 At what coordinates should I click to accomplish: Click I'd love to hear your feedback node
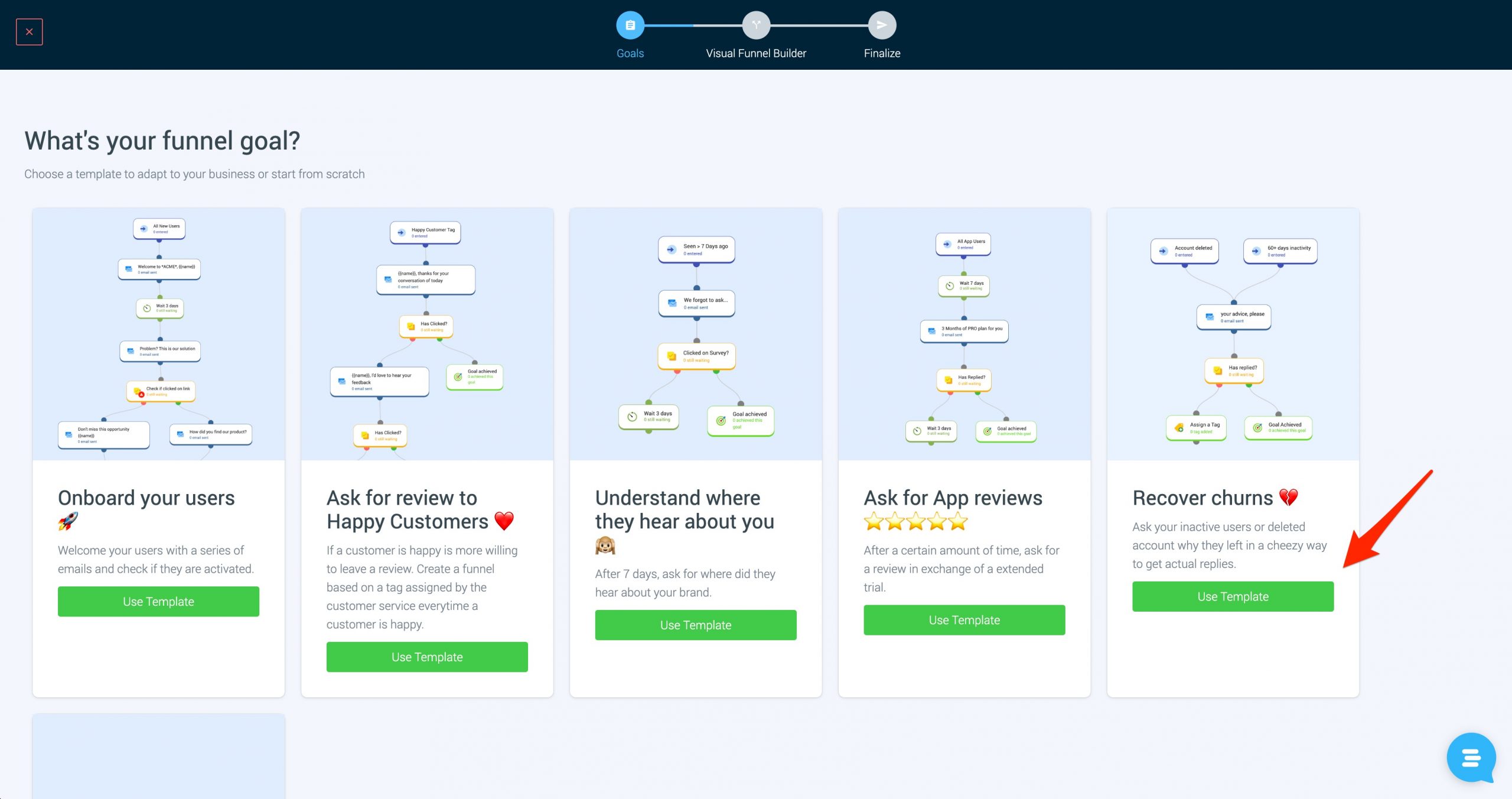pos(380,382)
